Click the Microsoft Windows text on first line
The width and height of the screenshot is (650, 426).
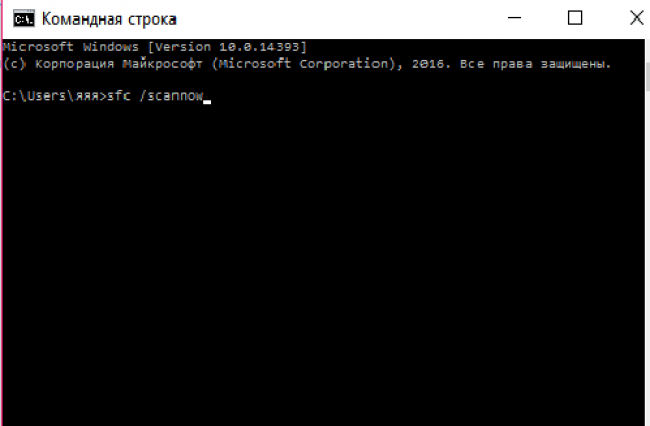(x=70, y=47)
